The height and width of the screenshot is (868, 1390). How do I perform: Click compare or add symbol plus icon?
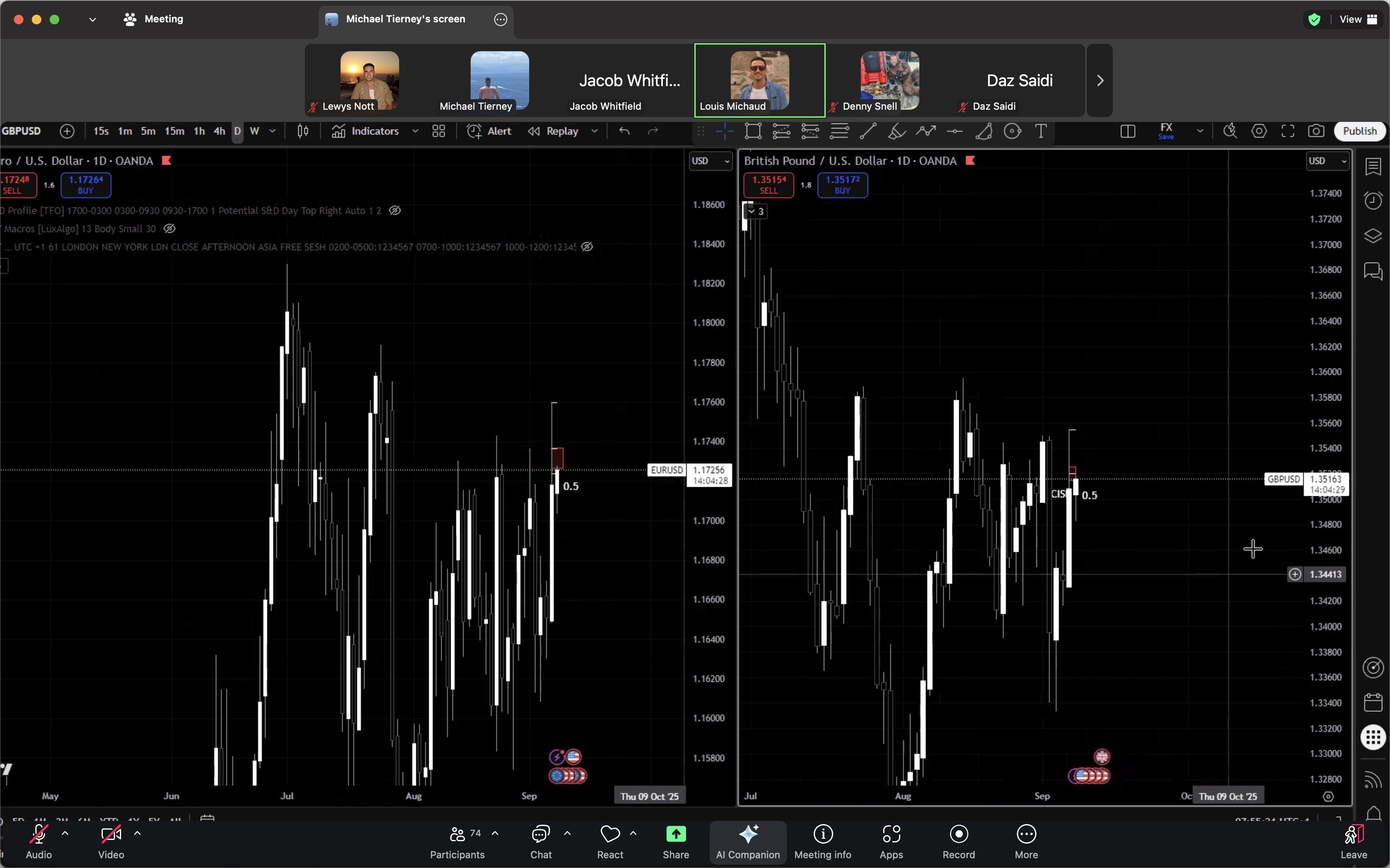[67, 132]
